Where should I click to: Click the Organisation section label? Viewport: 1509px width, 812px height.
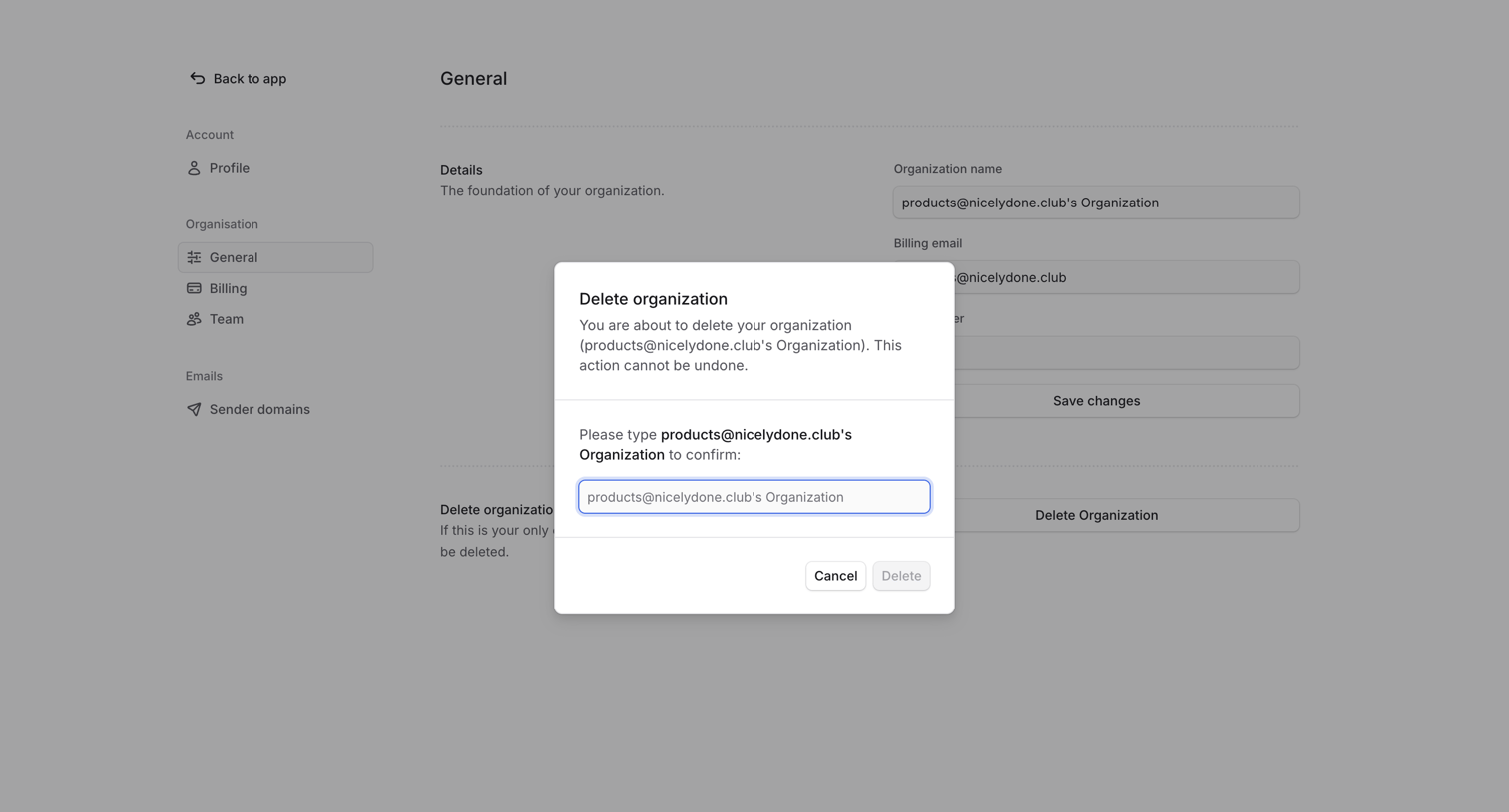[222, 224]
